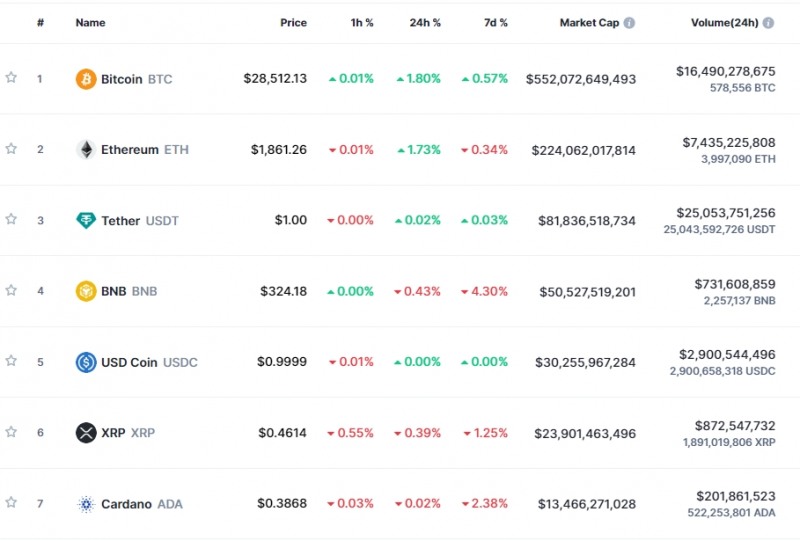Viewport: 800px width, 541px height.
Task: Sort by the # rank column header
Action: pos(40,23)
